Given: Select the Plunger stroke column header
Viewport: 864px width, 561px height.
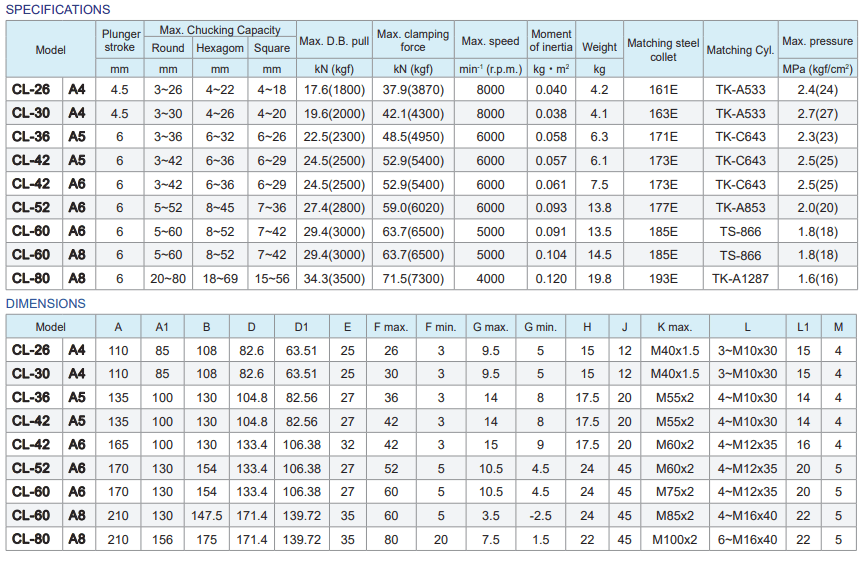Looking at the screenshot, I should (120, 41).
